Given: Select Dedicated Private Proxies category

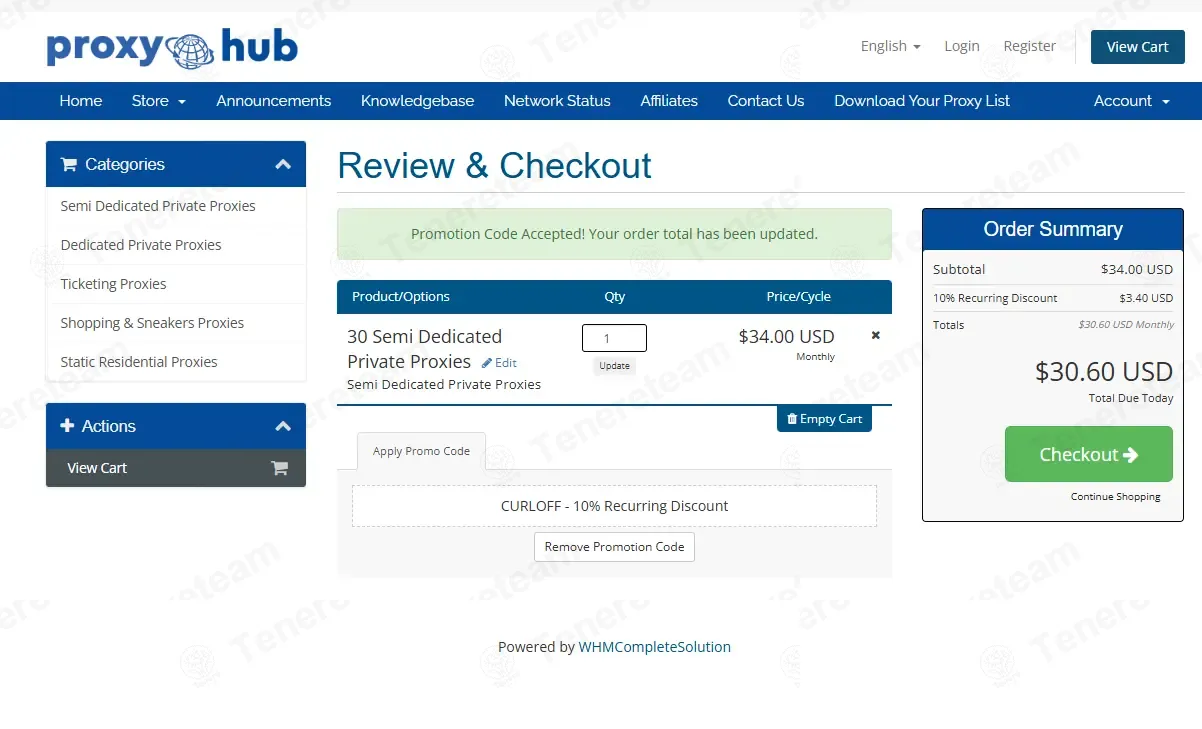Looking at the screenshot, I should pos(176,245).
